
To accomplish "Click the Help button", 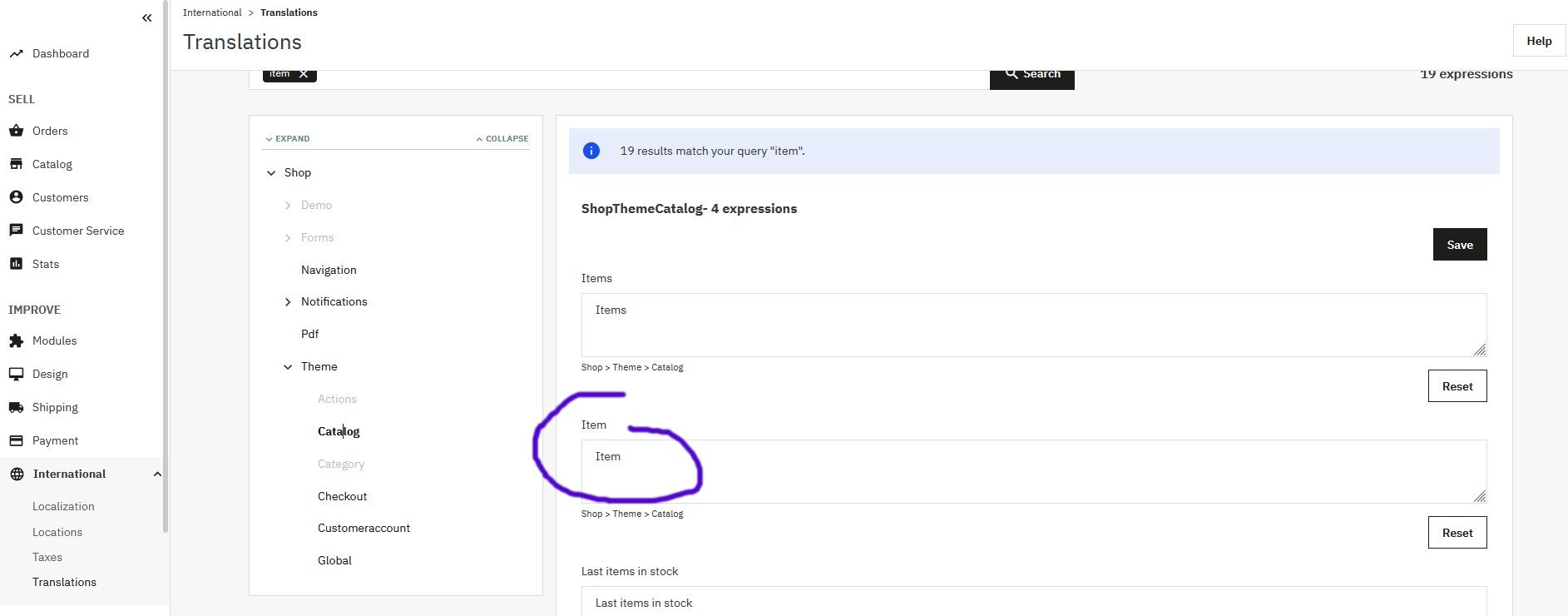I will (1539, 41).
